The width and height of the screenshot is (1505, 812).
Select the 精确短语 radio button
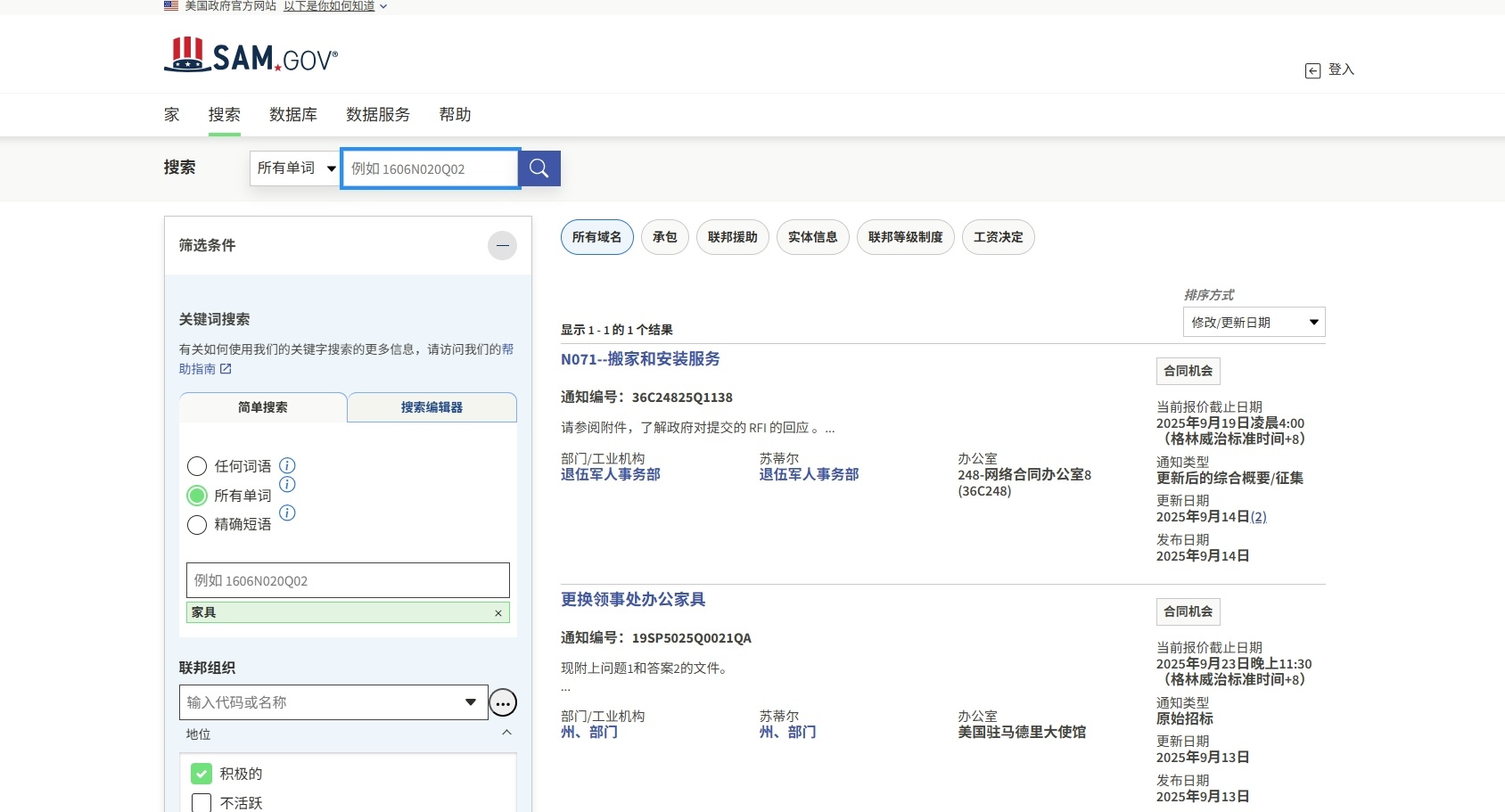[197, 525]
